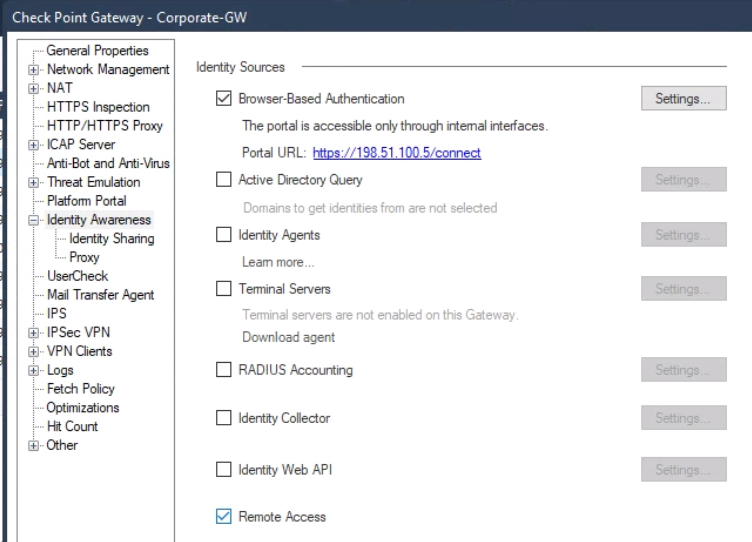
Task: Select VPN Clients in tree
Action: 80,351
